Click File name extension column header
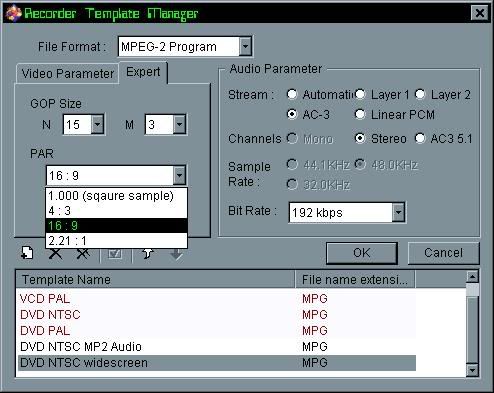This screenshot has height=393, width=494. (x=355, y=279)
